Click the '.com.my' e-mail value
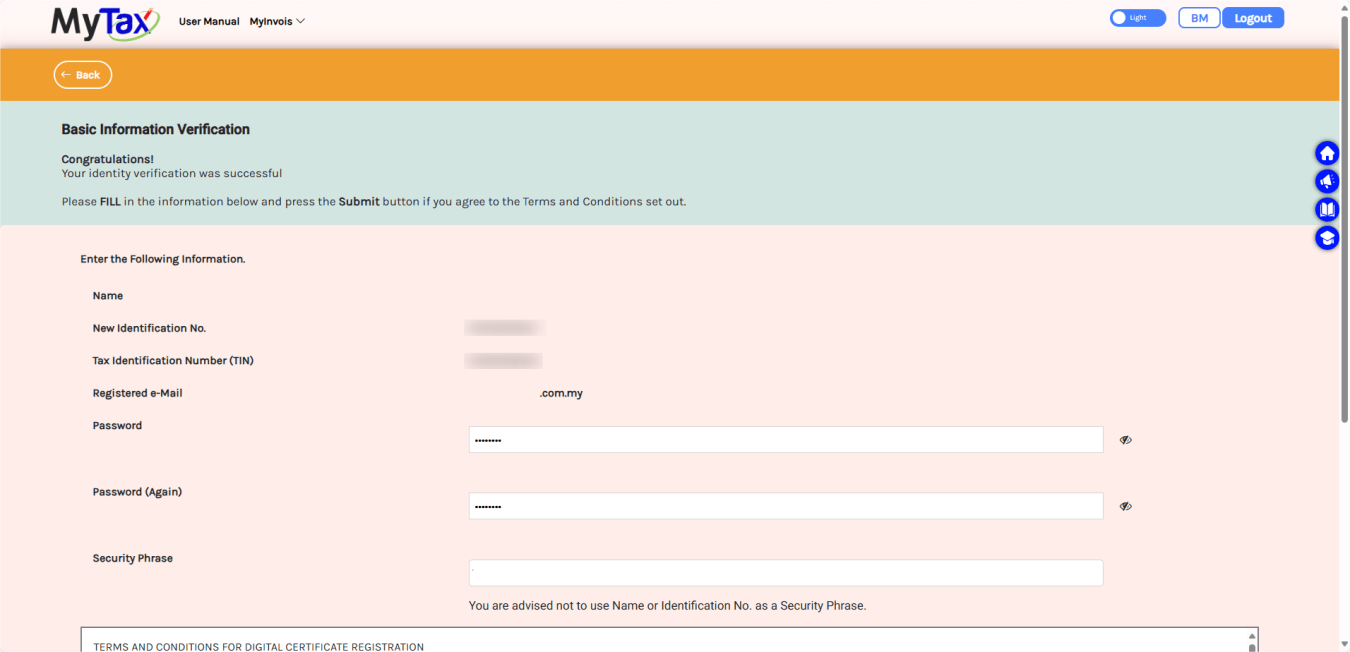Screen dimensions: 1350x652 [x=561, y=393]
